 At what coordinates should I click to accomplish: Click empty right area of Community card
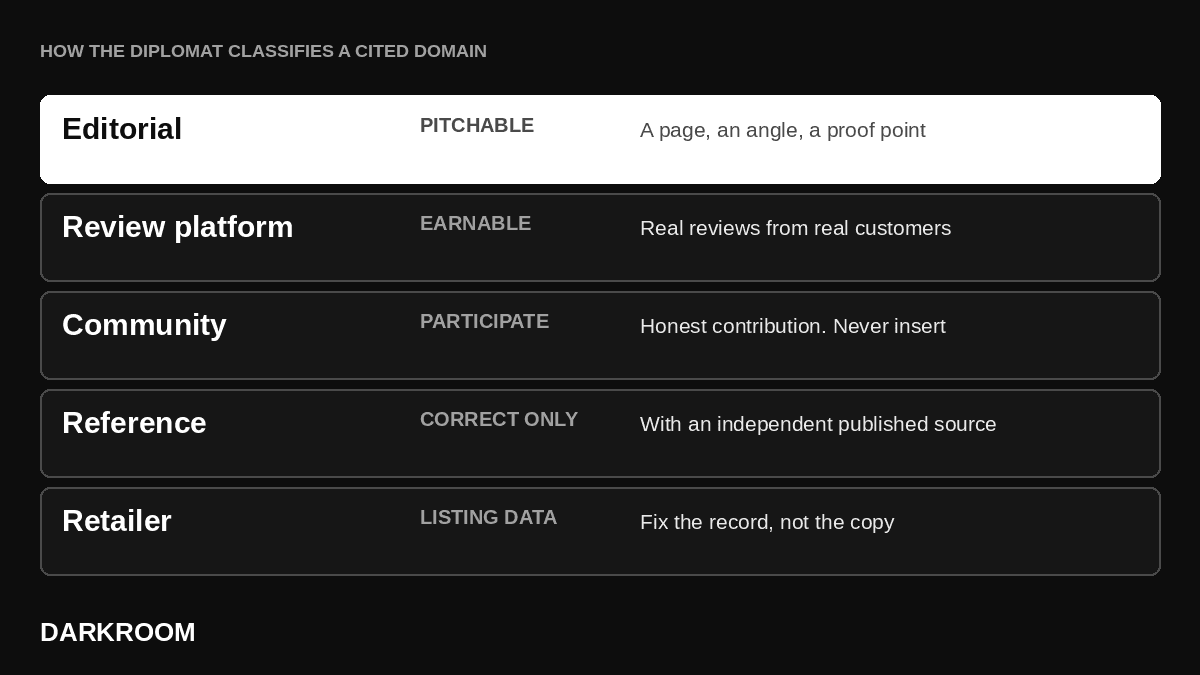[x=1050, y=350]
